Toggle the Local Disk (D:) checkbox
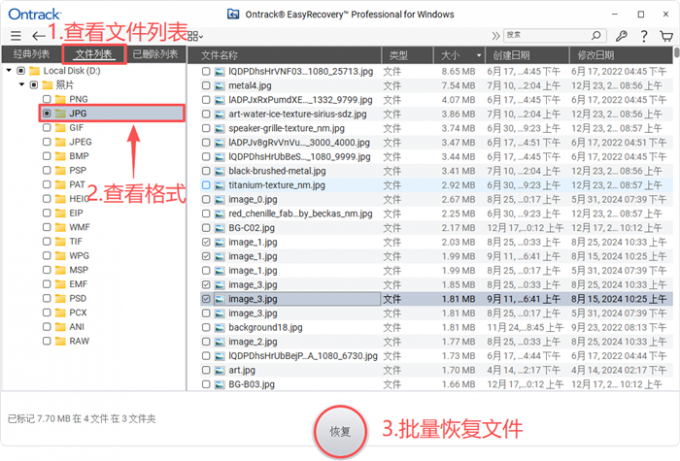The height and width of the screenshot is (461, 680). tap(21, 70)
